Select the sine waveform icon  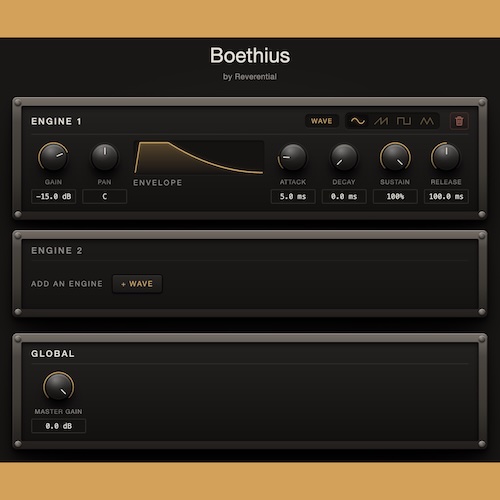click(x=358, y=121)
